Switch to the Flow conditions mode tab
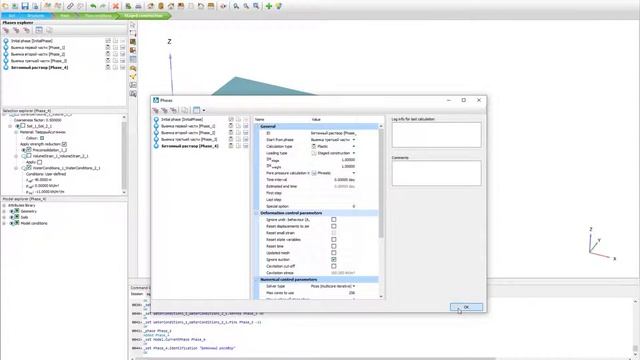The width and height of the screenshot is (640, 360). 98,16
